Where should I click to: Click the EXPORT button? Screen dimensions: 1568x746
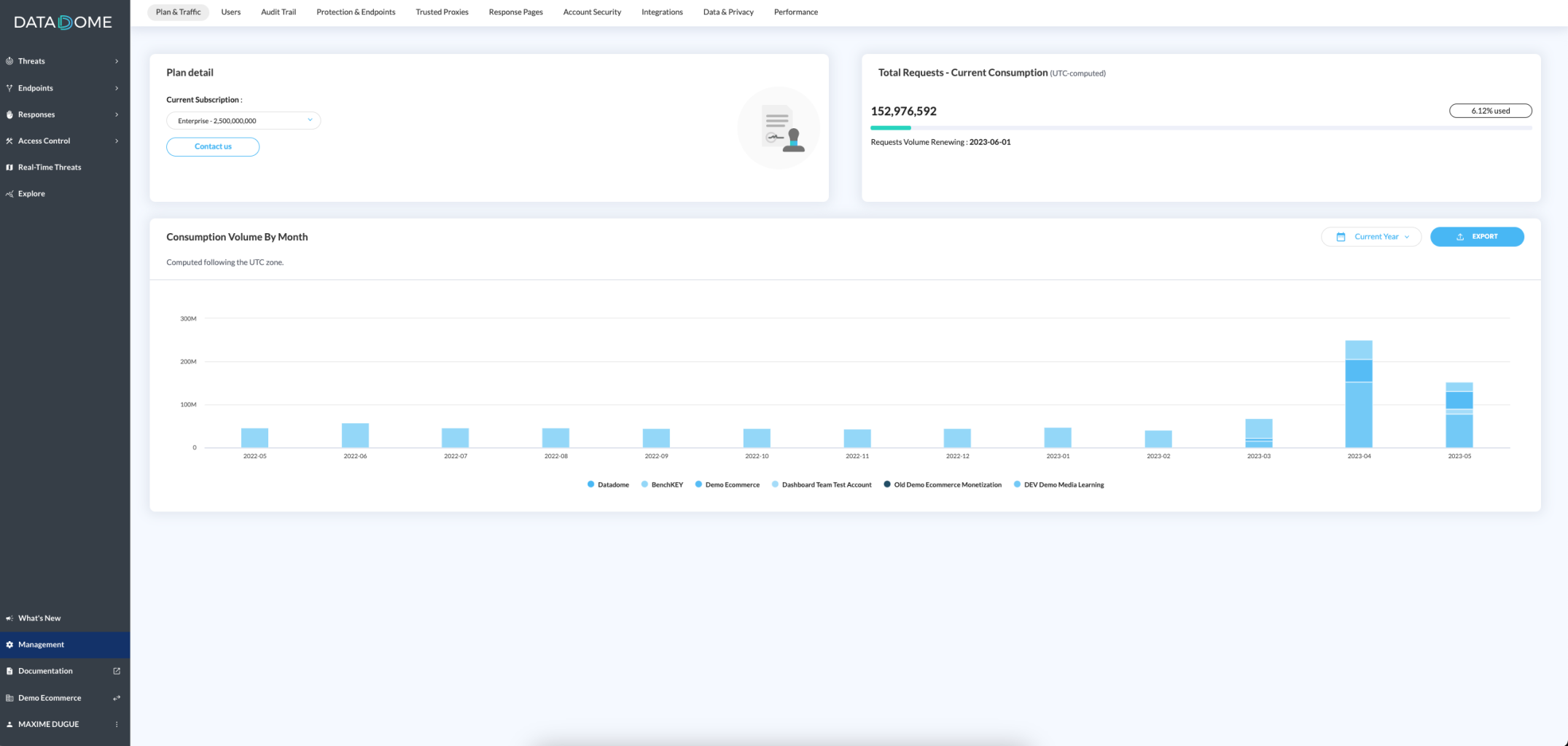tap(1477, 237)
